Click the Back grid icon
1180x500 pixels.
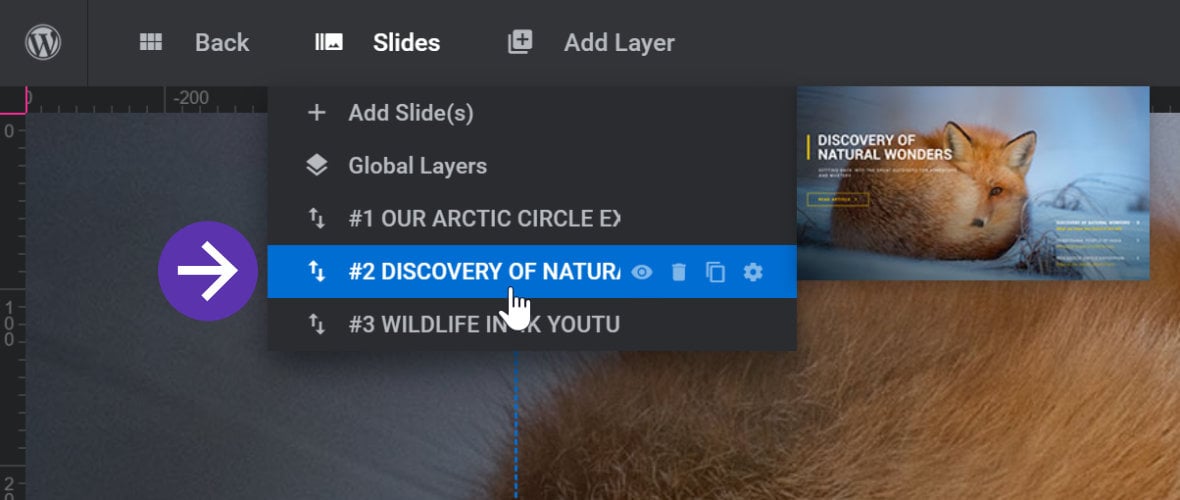coord(151,42)
